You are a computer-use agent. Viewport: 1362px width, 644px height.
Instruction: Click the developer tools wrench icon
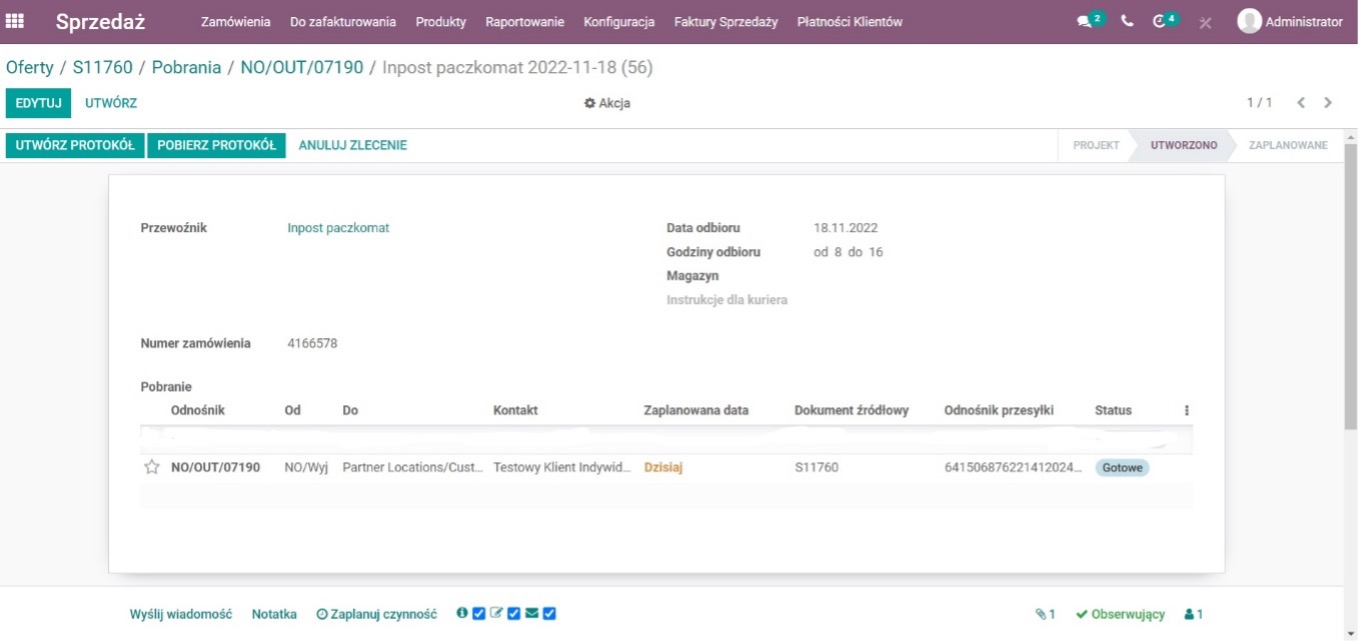(x=1205, y=22)
